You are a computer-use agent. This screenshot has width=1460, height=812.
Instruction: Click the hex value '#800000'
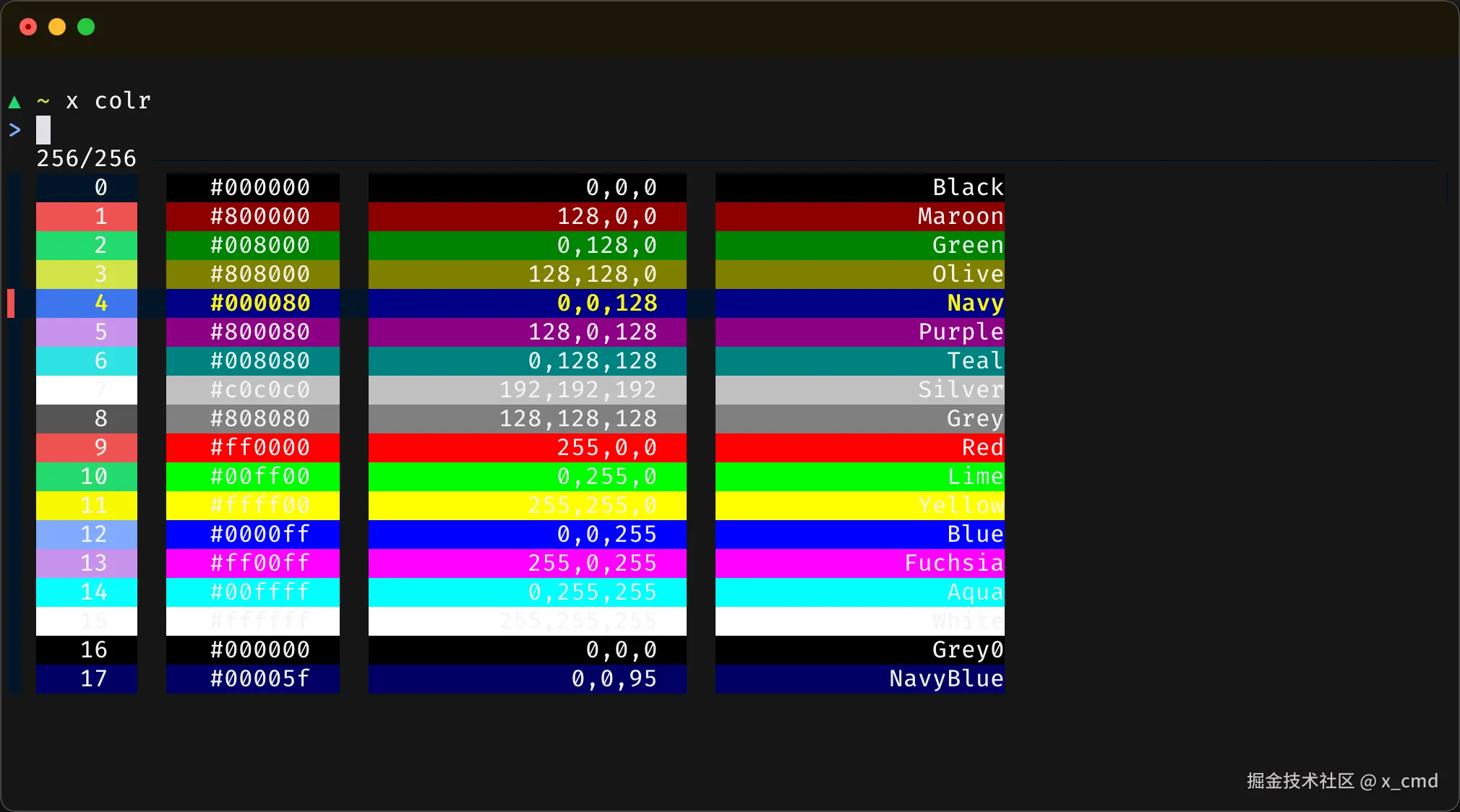[260, 217]
